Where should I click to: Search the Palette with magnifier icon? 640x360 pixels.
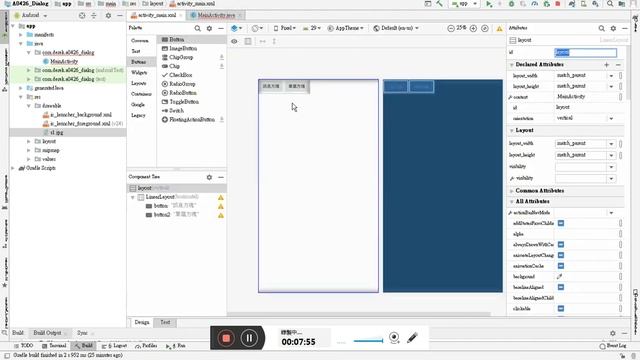coord(198,28)
